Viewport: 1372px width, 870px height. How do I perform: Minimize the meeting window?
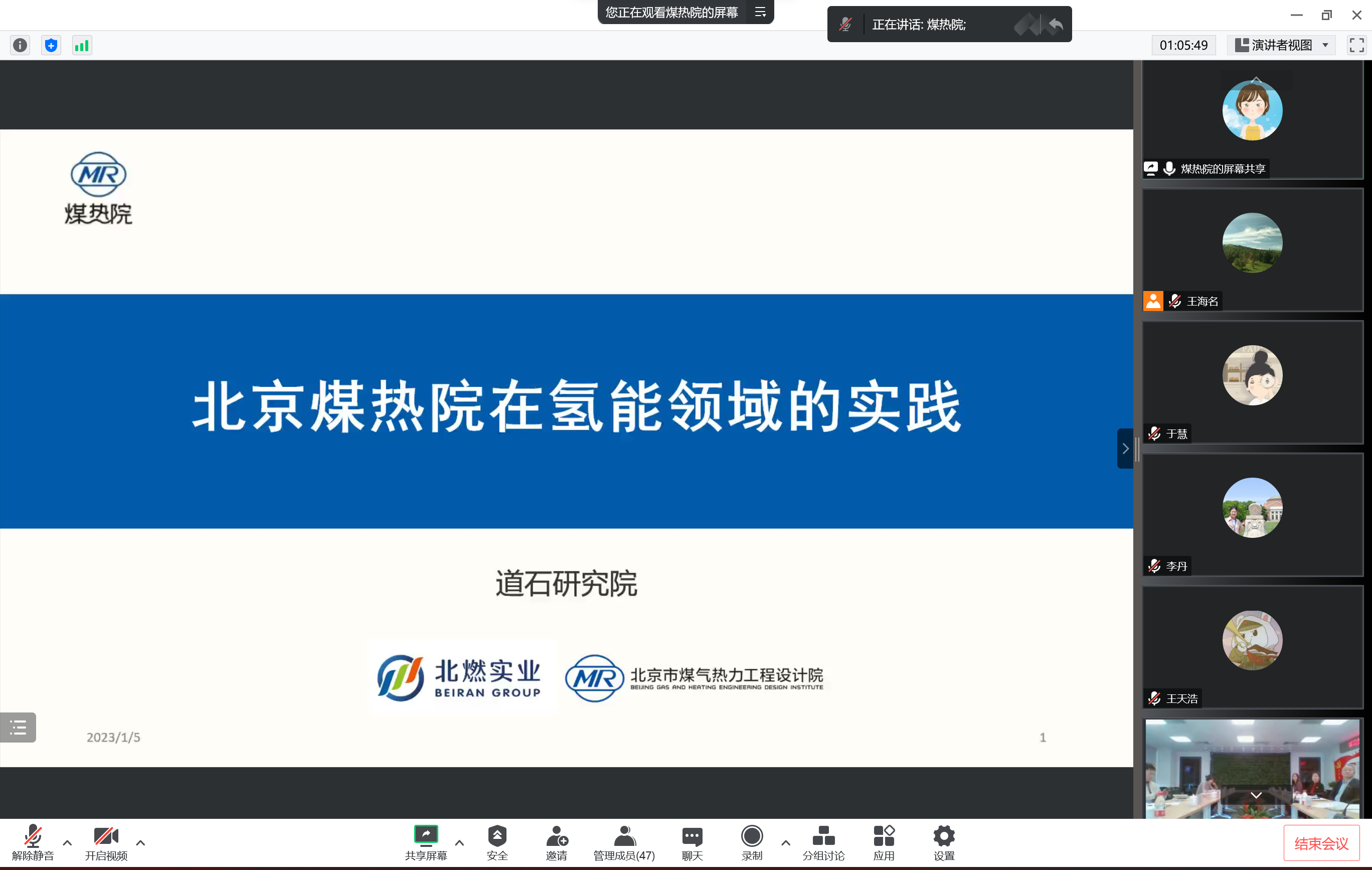pyautogui.click(x=1296, y=15)
